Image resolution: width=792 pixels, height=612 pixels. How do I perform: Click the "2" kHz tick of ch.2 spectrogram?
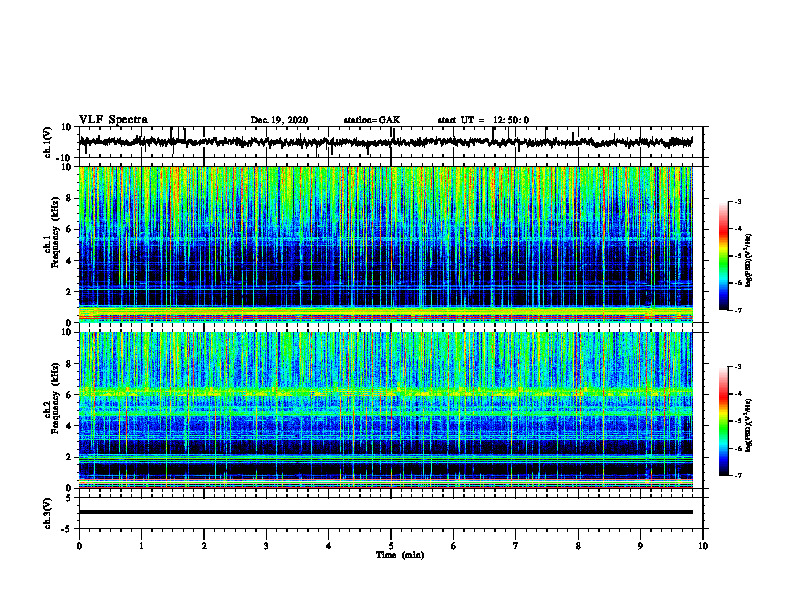pos(70,457)
